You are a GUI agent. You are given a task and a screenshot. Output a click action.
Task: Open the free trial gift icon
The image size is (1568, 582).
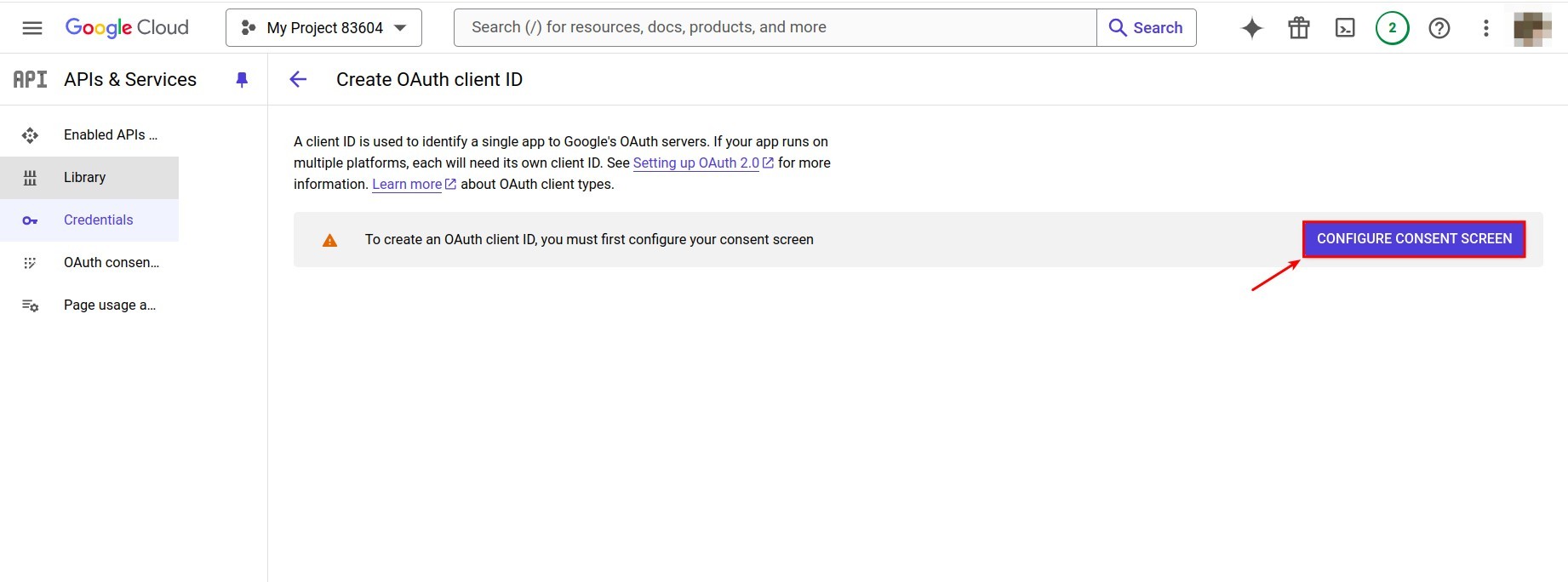click(x=1299, y=28)
